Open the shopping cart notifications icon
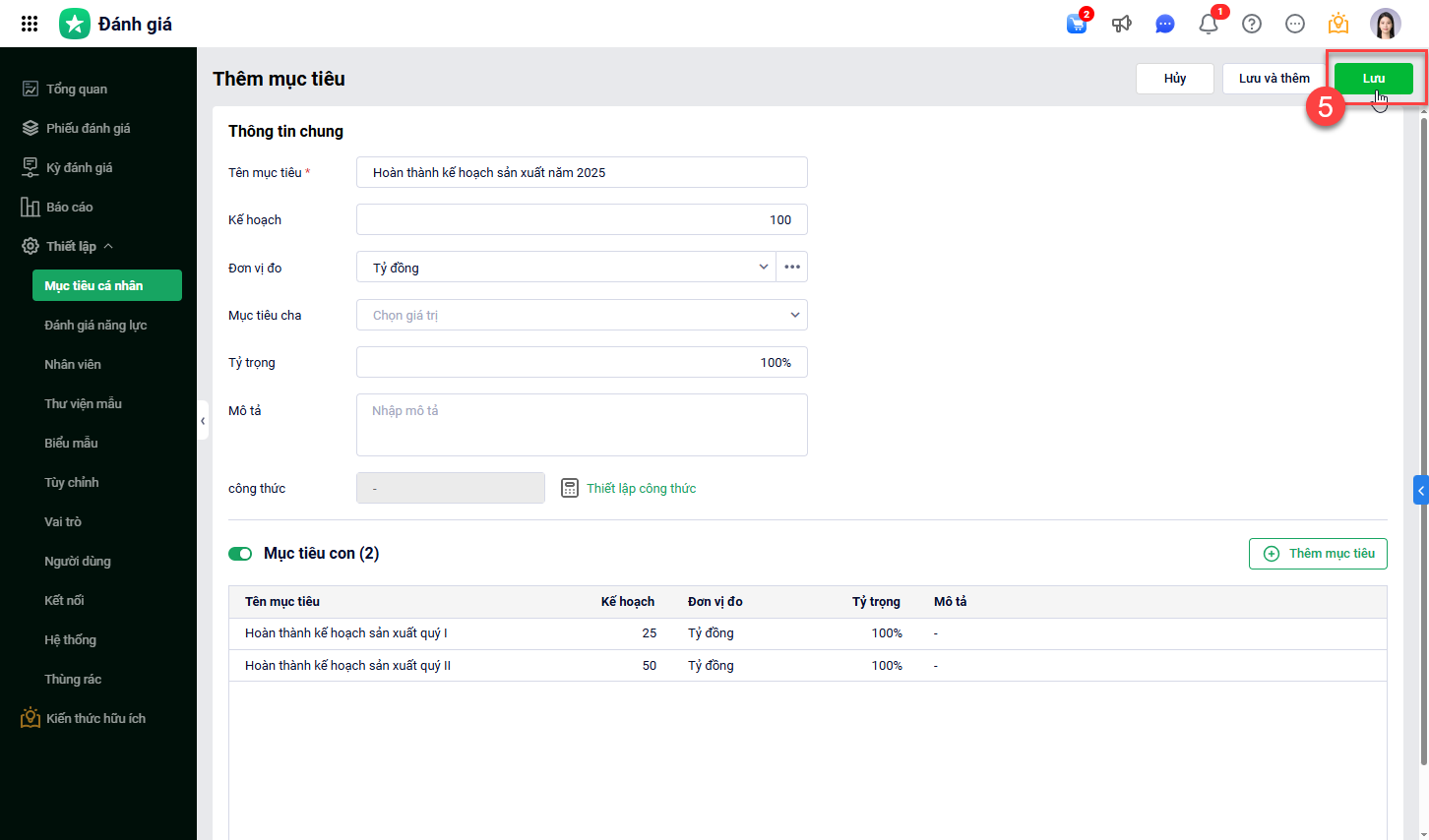 click(x=1077, y=24)
